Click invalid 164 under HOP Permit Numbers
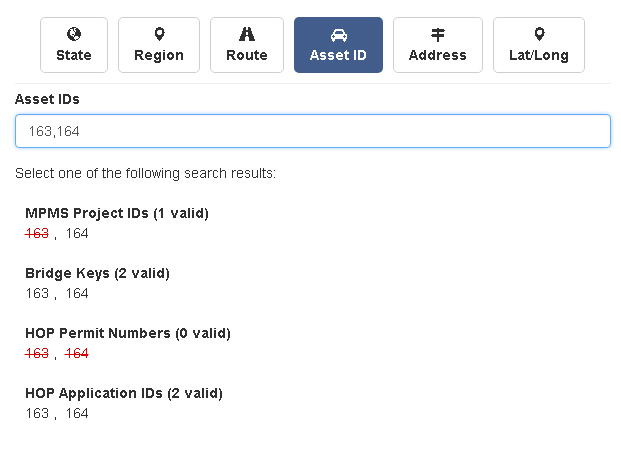621x455 pixels. [77, 353]
